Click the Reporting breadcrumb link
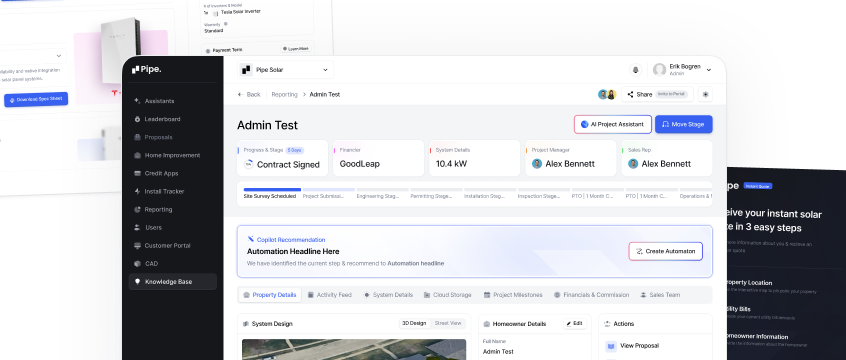Screen dimensions: 846x360 pyautogui.click(x=284, y=94)
